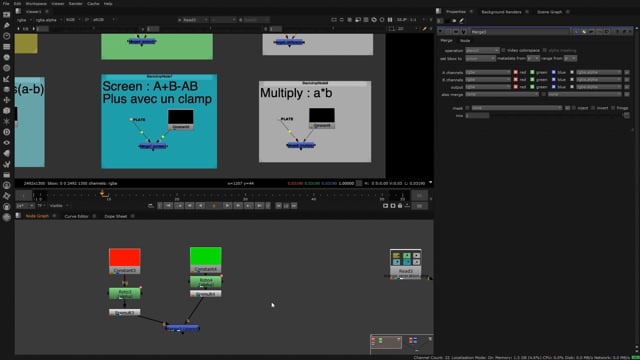Open the mask channel dropdown
Image resolution: width=640 pixels, height=360 pixels.
[x=517, y=108]
